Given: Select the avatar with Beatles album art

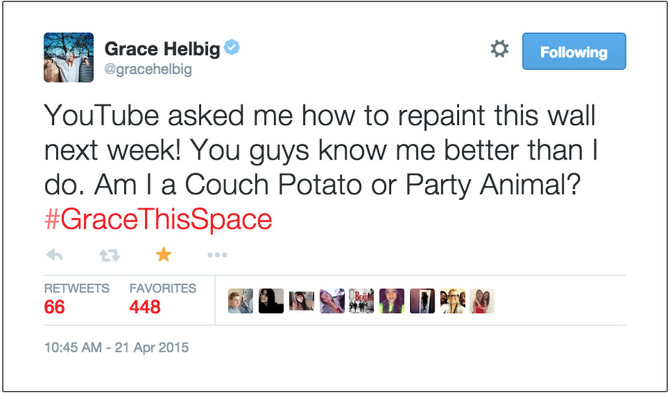Looking at the screenshot, I should pos(361,301).
